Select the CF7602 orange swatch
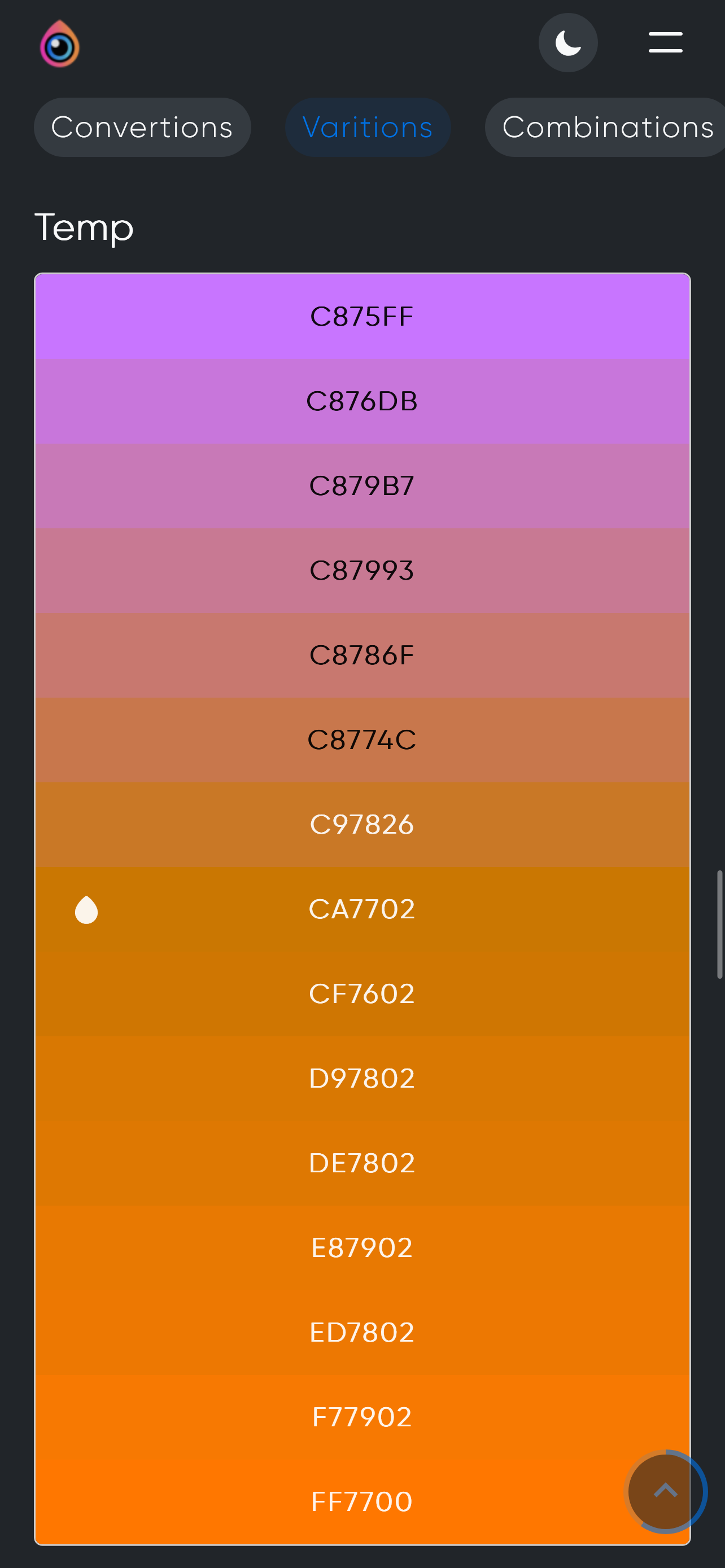The width and height of the screenshot is (725, 1568). [362, 993]
